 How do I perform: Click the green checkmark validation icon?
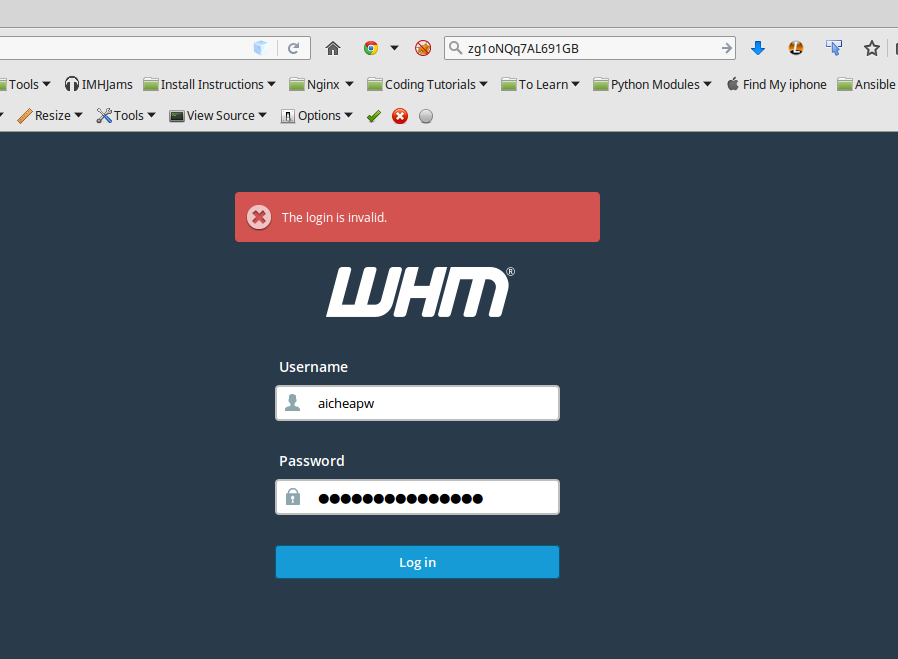(373, 116)
